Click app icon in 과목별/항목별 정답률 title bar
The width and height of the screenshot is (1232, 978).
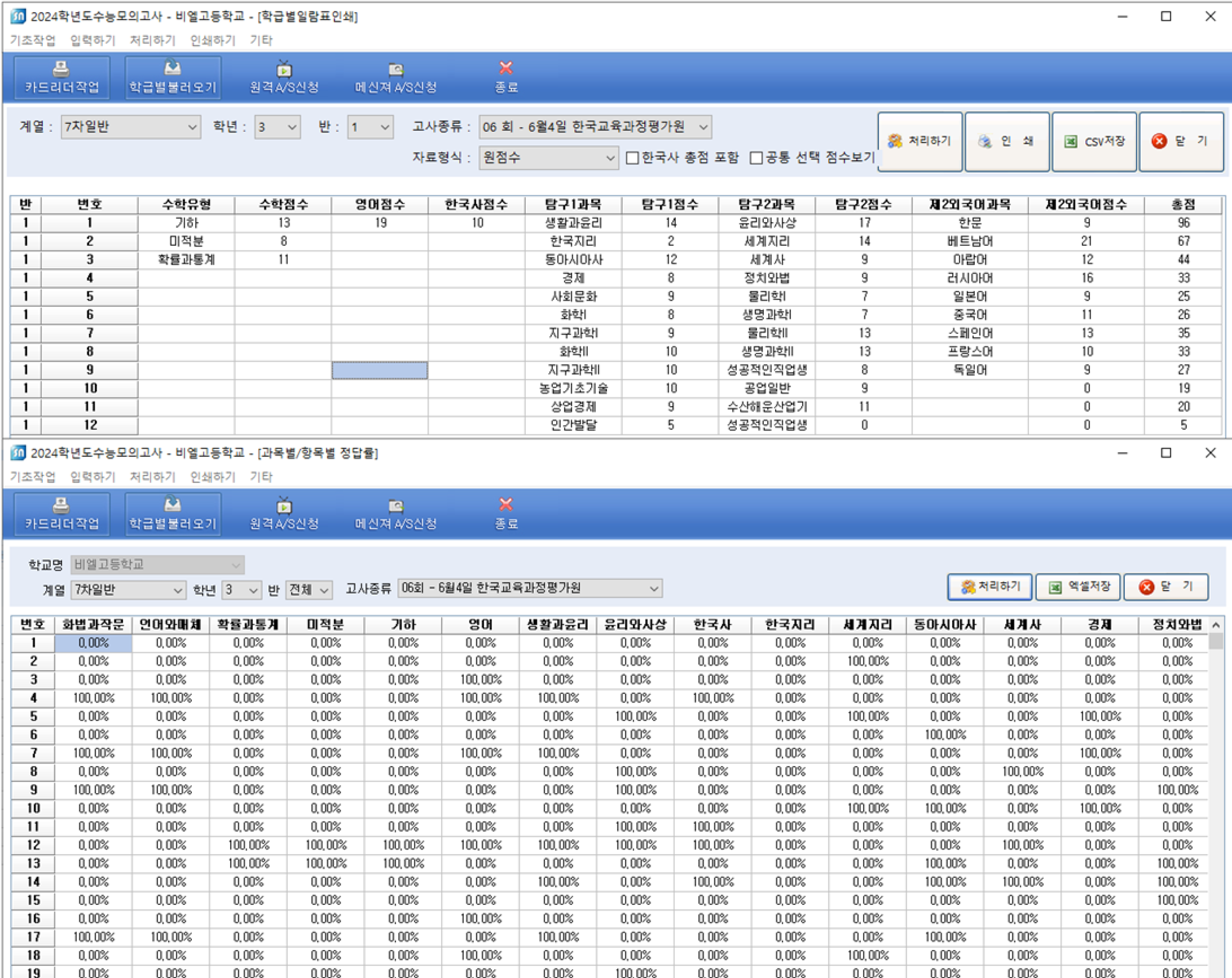[18, 453]
